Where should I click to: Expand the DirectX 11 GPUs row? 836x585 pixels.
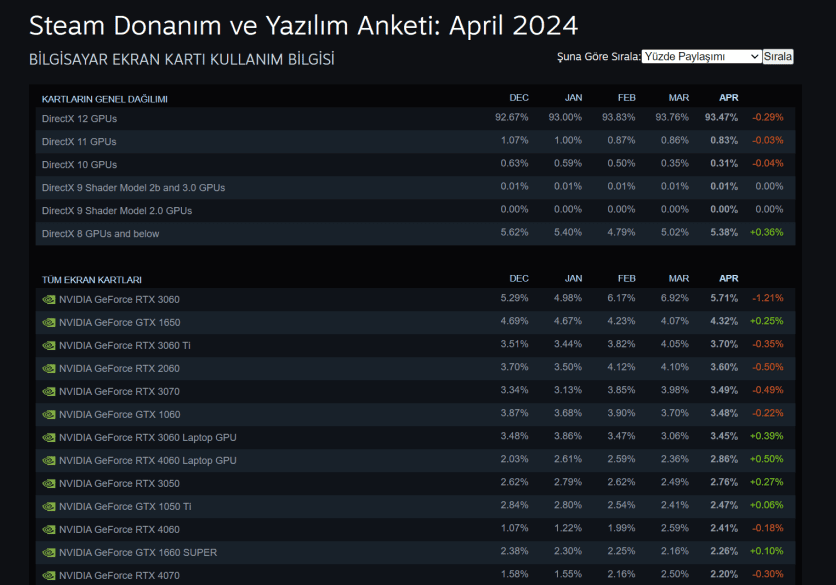coord(79,141)
